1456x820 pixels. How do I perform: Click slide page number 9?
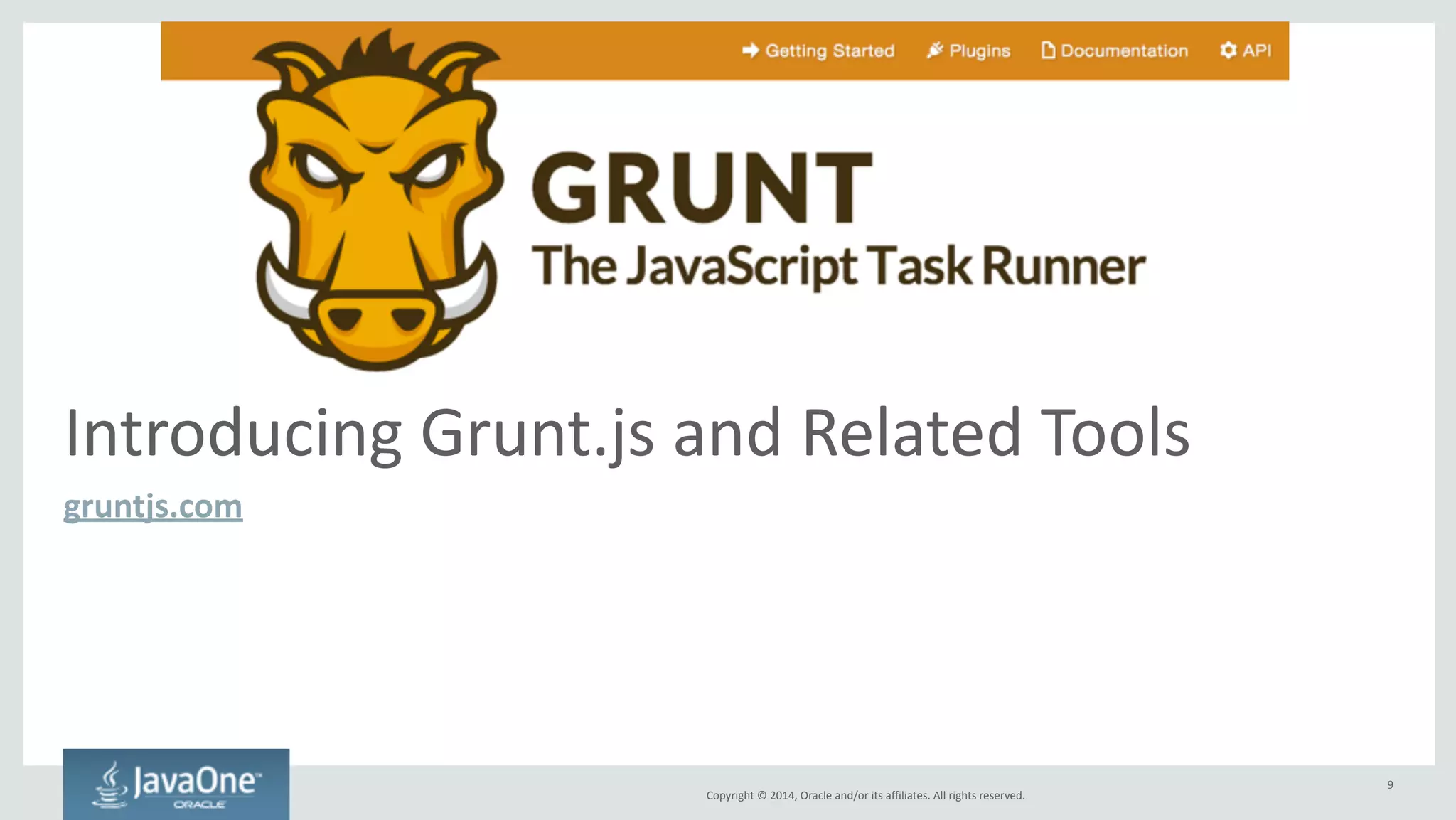pyautogui.click(x=1390, y=785)
